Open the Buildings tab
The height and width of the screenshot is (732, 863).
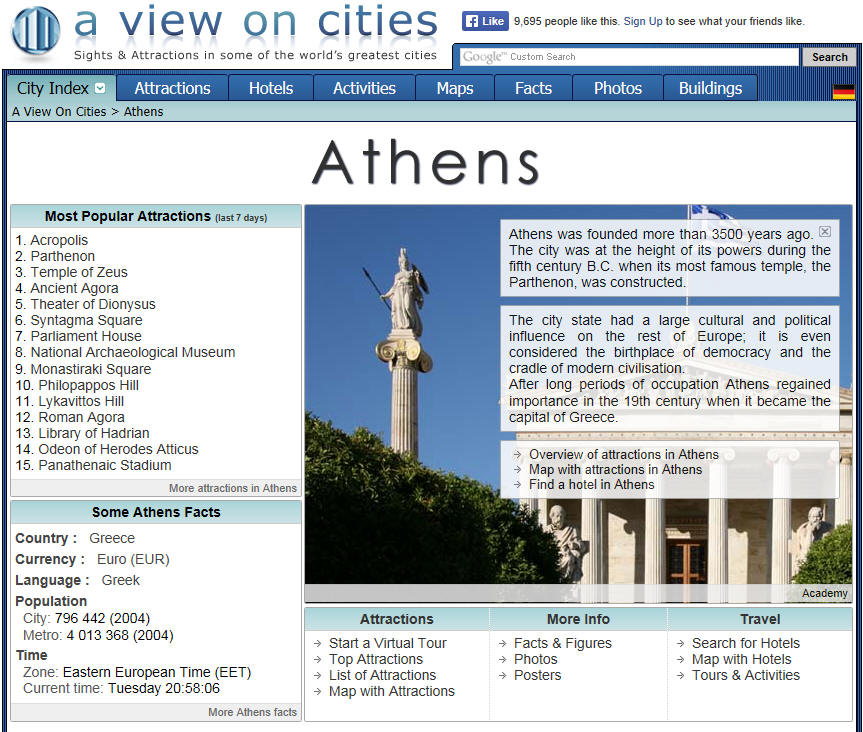point(710,88)
